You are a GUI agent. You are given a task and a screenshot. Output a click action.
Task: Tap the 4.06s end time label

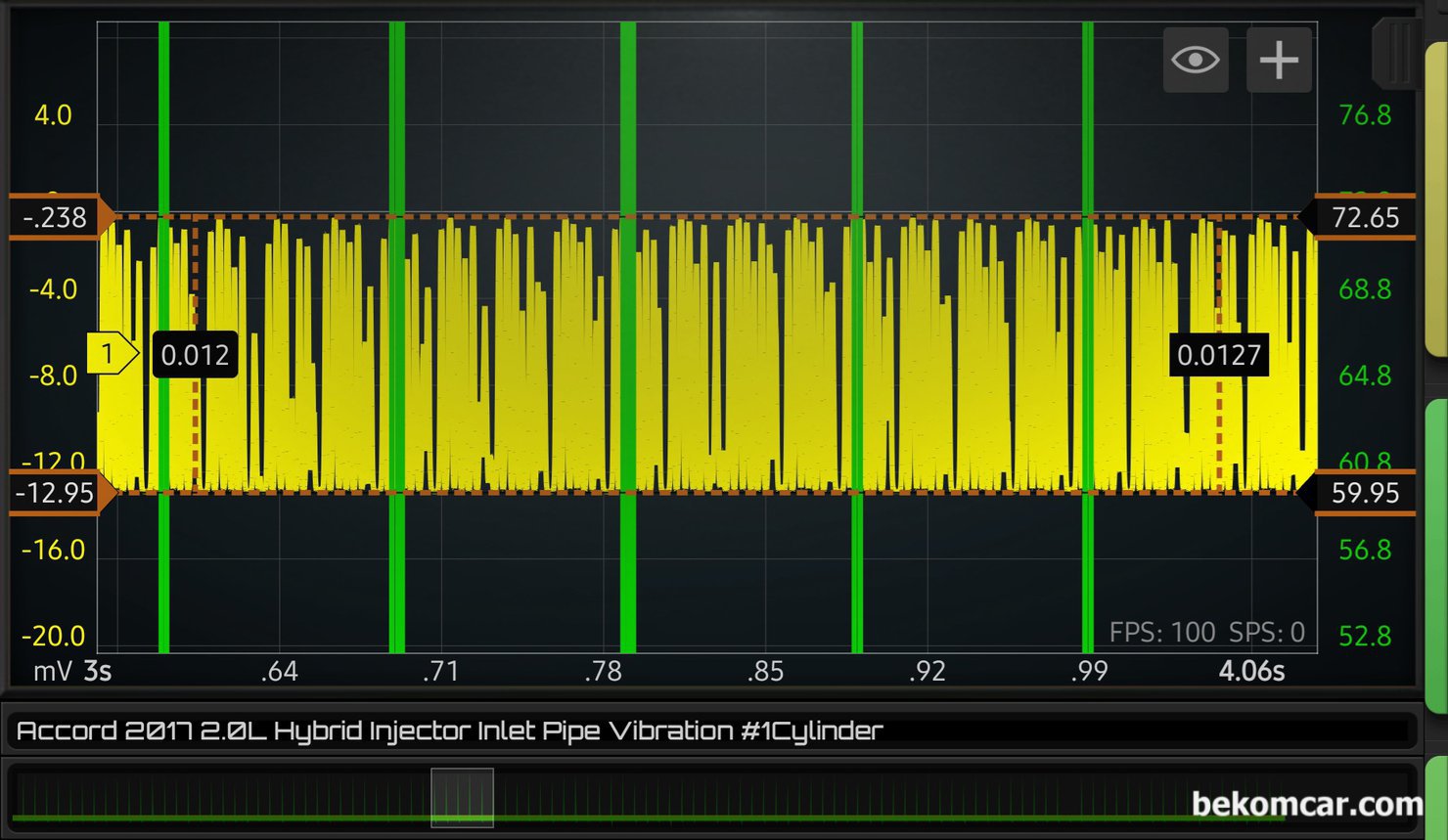click(x=1250, y=672)
